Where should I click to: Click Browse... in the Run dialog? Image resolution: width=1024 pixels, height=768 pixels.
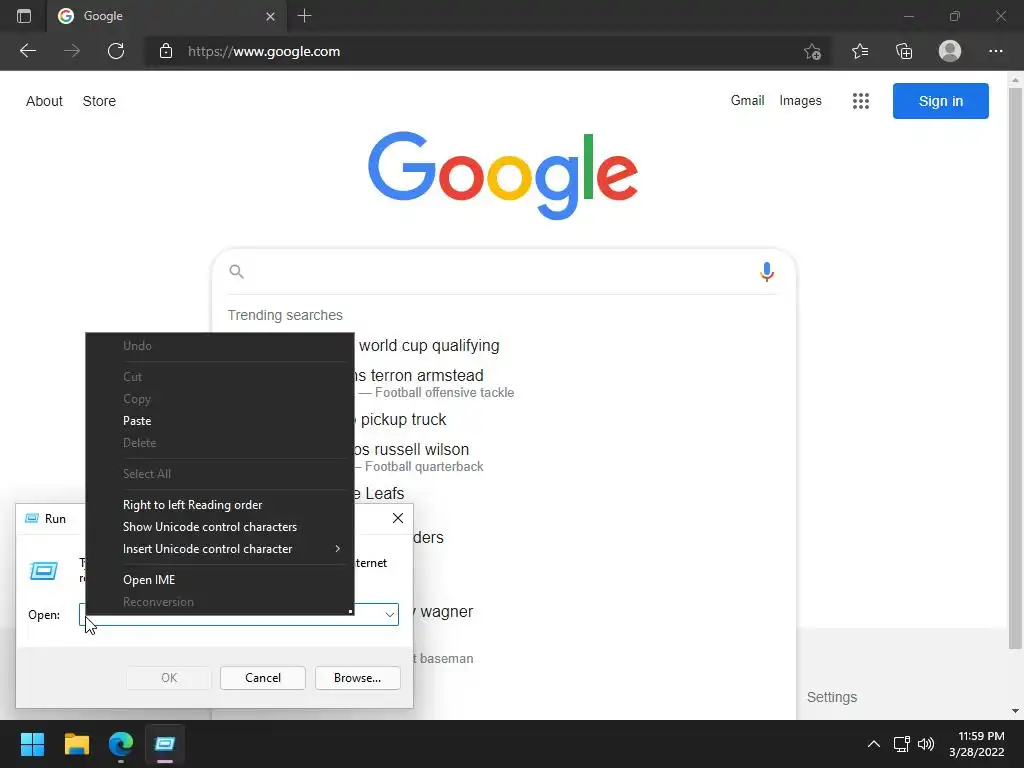point(357,678)
